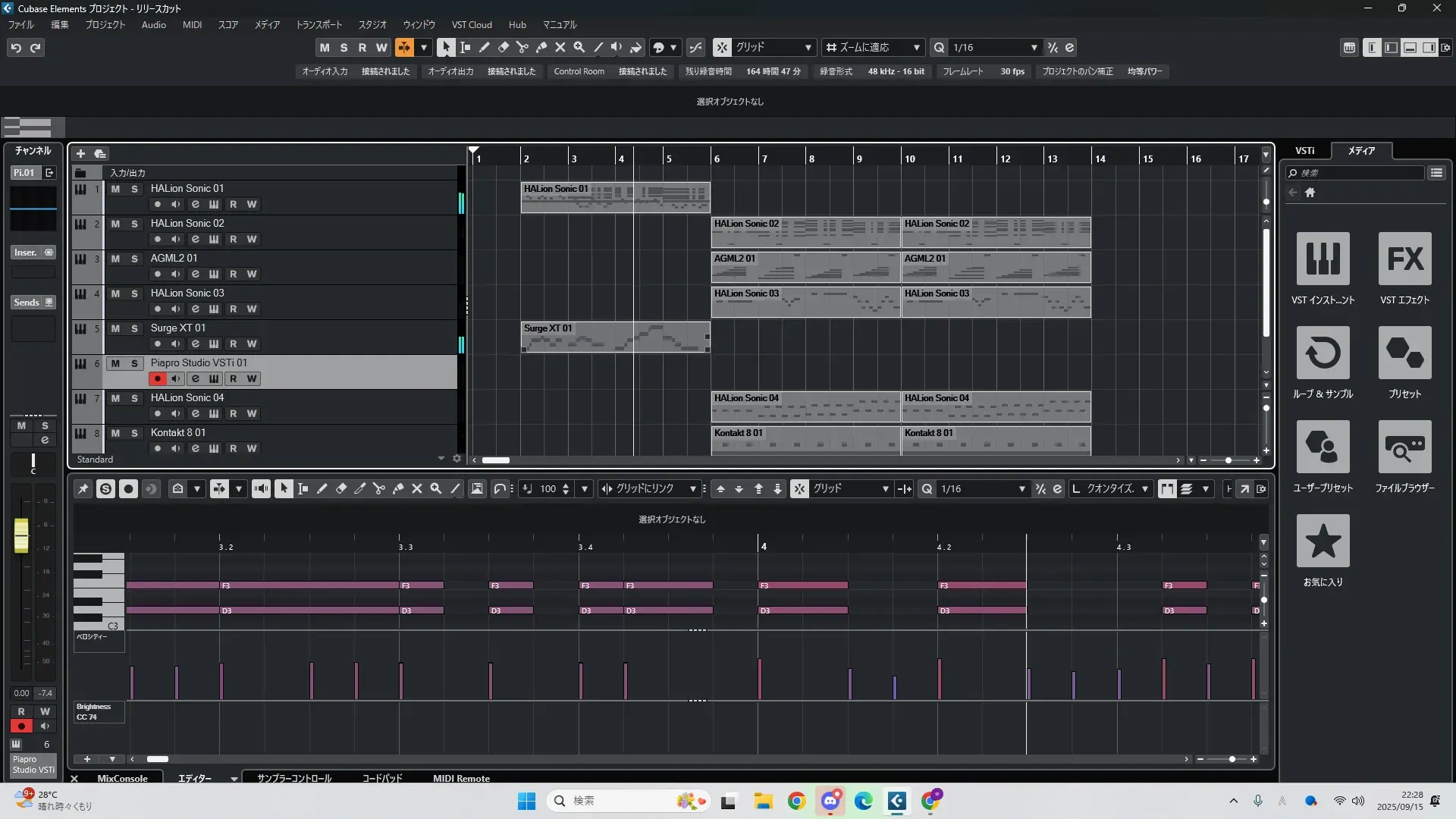Switch to the MixConsole tab

point(122,778)
